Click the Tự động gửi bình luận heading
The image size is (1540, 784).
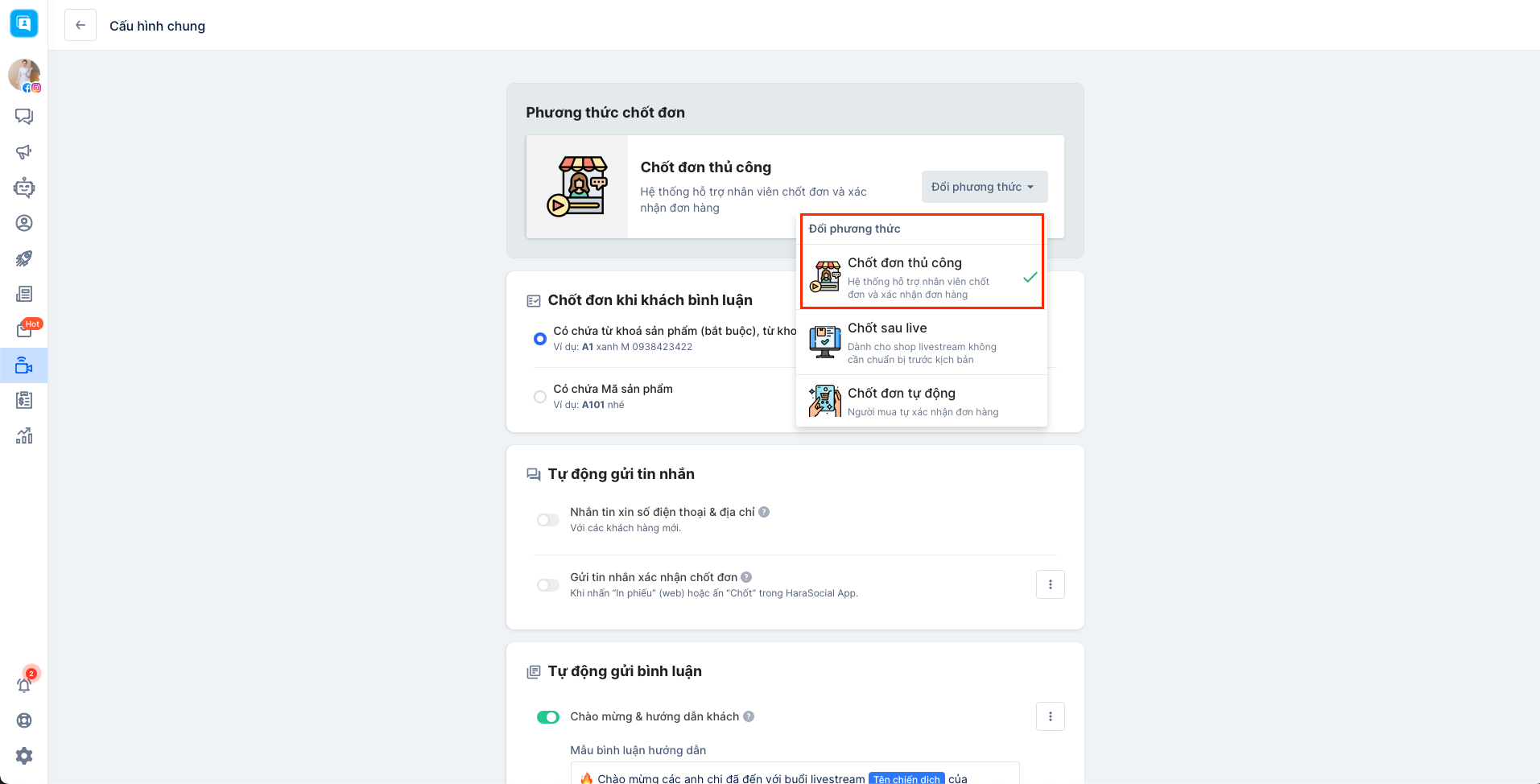coord(625,671)
